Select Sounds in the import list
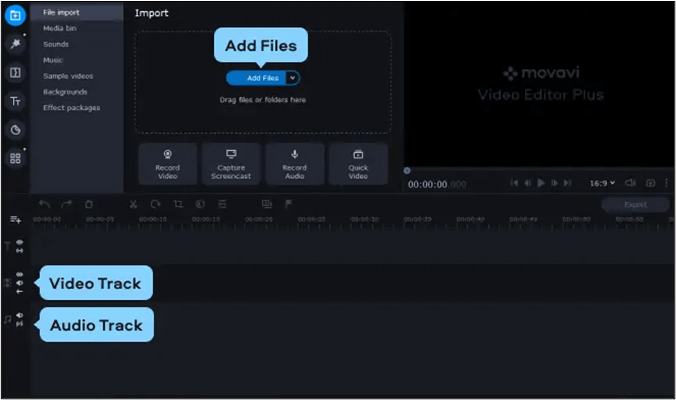 pyautogui.click(x=55, y=44)
